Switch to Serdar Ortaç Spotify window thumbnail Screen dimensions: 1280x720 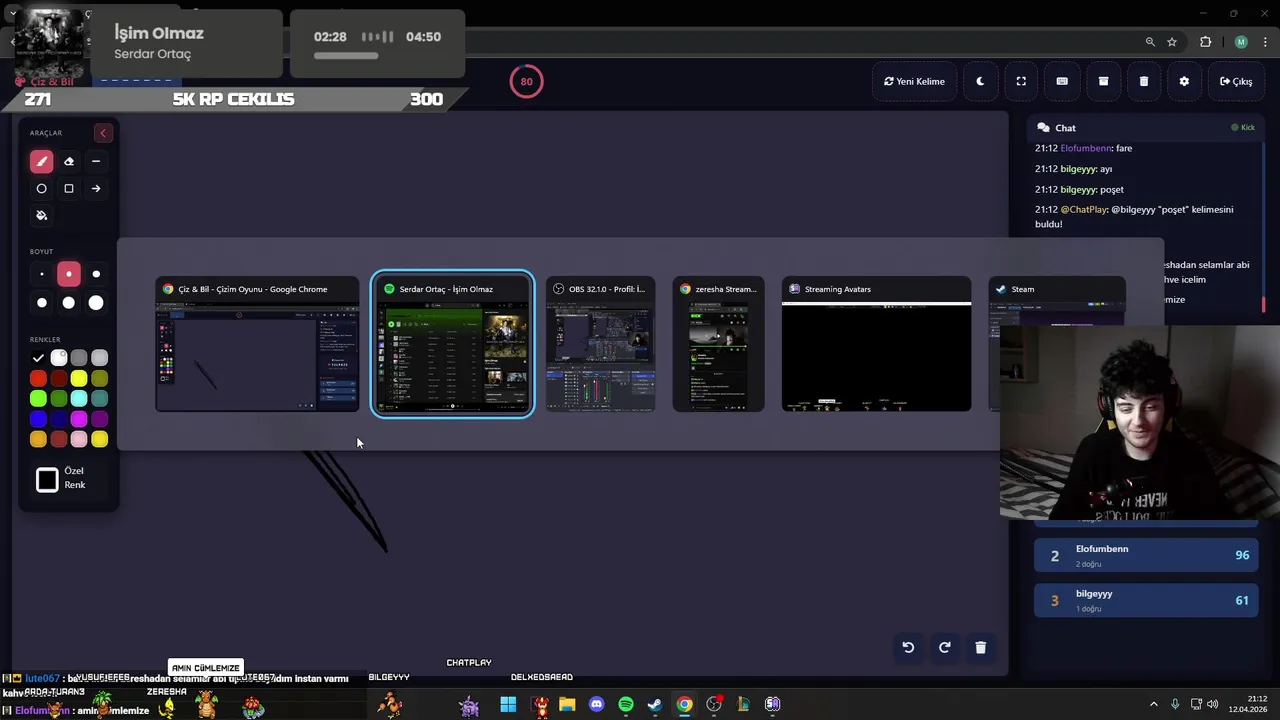click(452, 345)
